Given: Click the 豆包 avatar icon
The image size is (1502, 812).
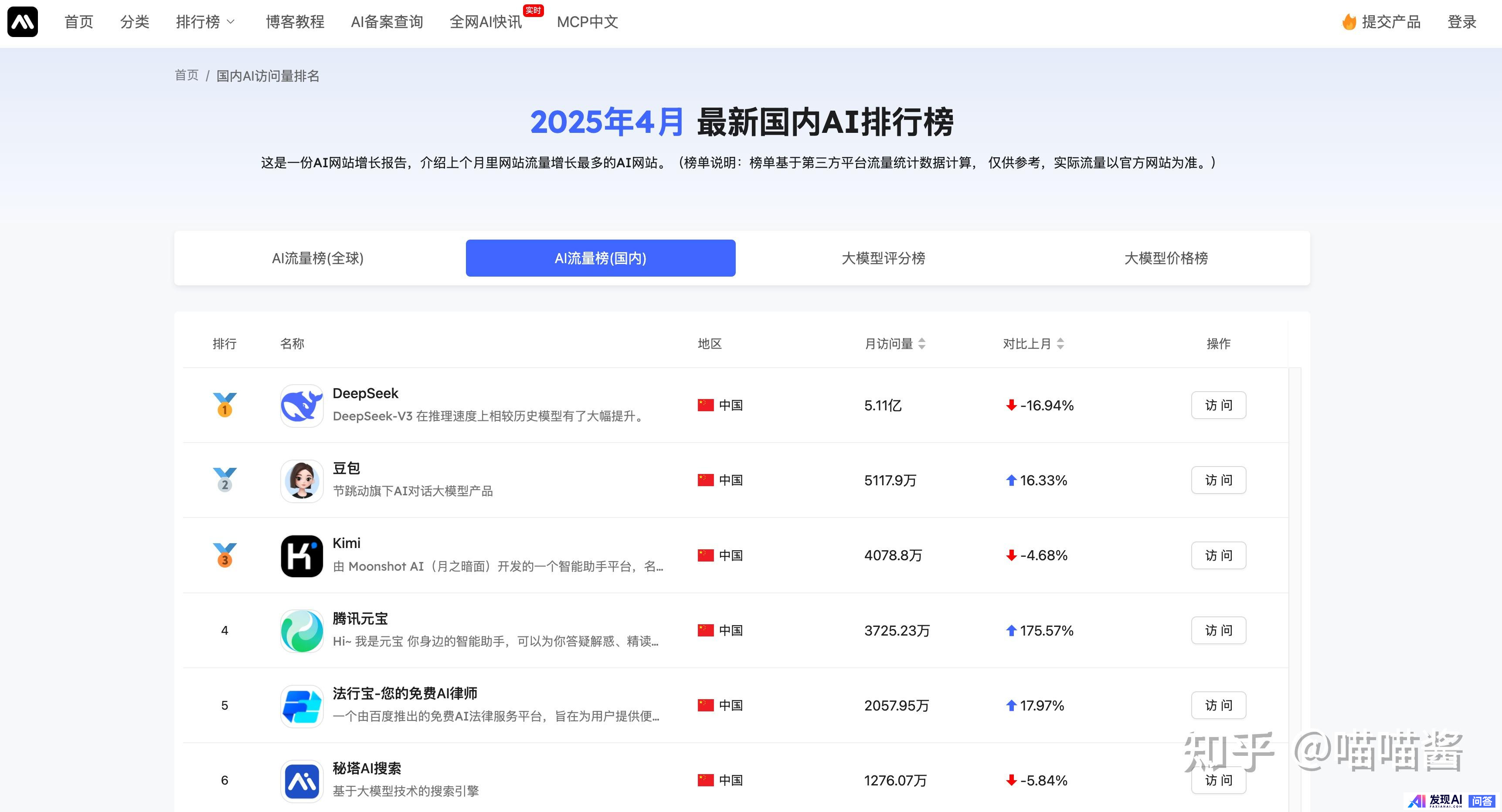Looking at the screenshot, I should point(302,481).
